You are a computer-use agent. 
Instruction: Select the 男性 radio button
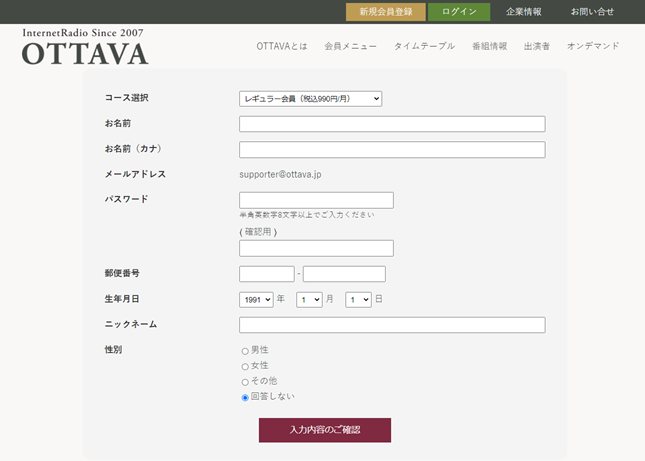pyautogui.click(x=245, y=351)
